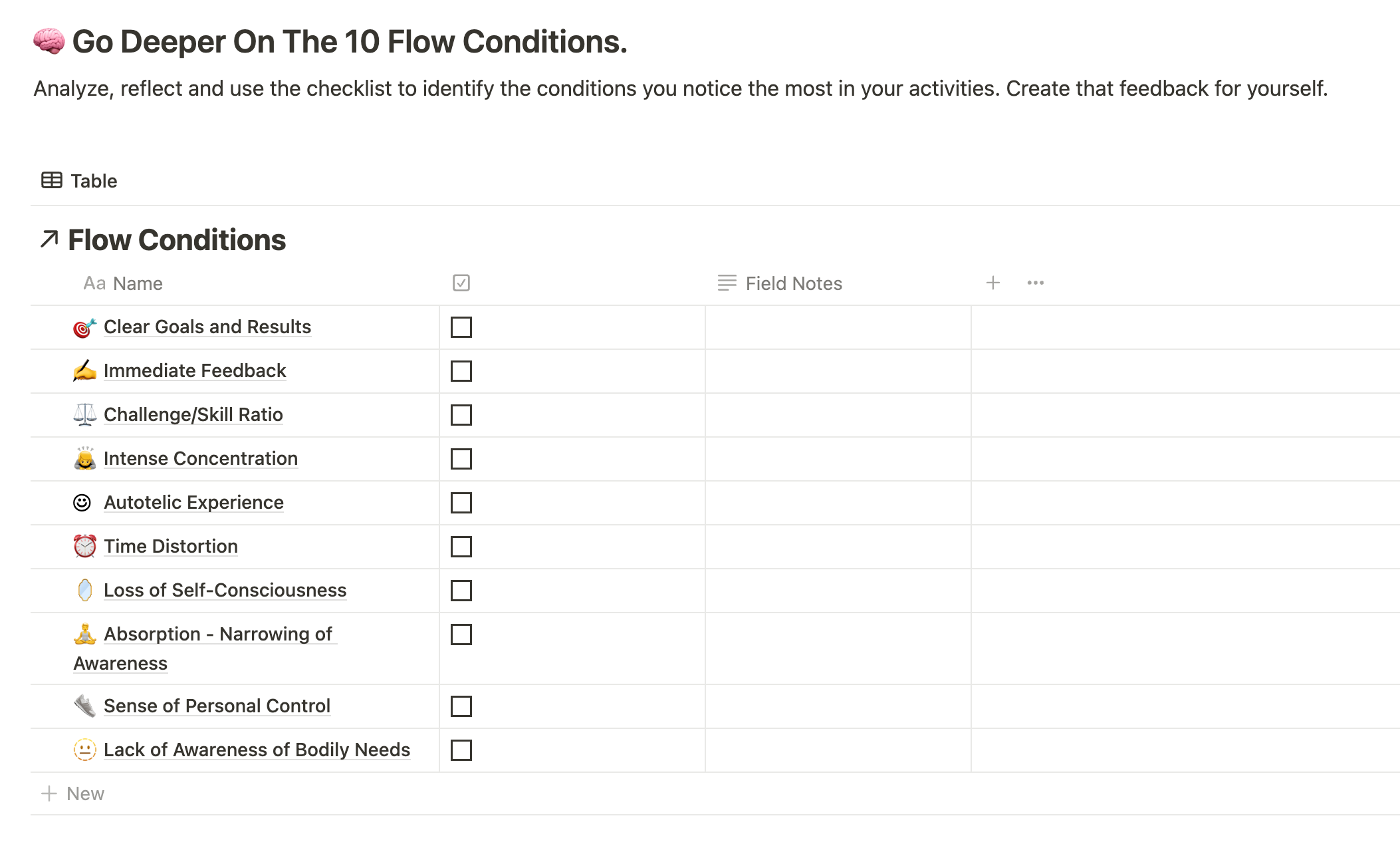Open the Immediate Feedback page
The height and width of the screenshot is (850, 1400).
click(195, 371)
